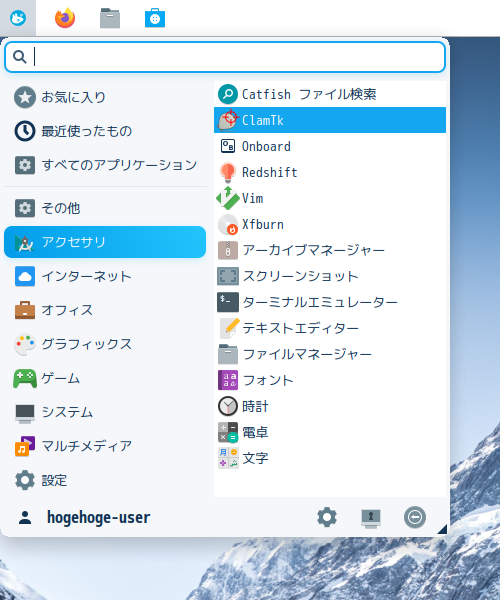Image resolution: width=500 pixels, height=600 pixels.
Task: Open テキストエディター icon
Action: tap(230, 328)
